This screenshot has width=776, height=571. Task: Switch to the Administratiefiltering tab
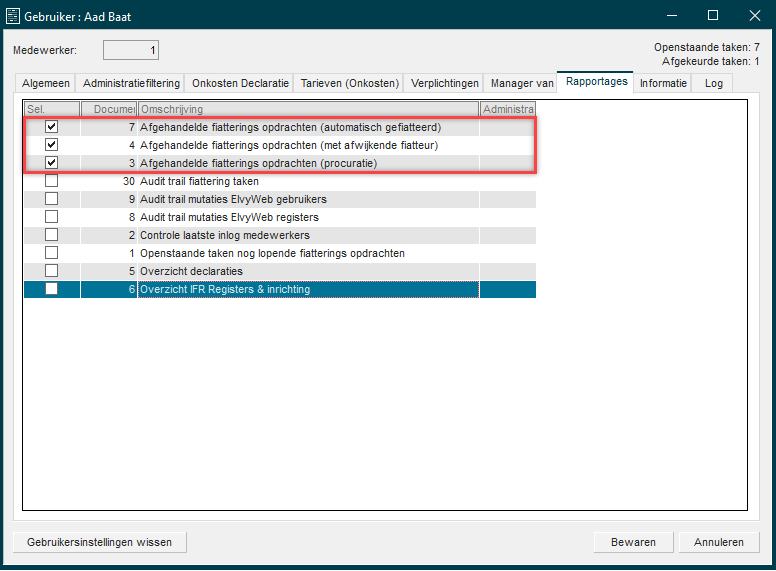pos(130,84)
